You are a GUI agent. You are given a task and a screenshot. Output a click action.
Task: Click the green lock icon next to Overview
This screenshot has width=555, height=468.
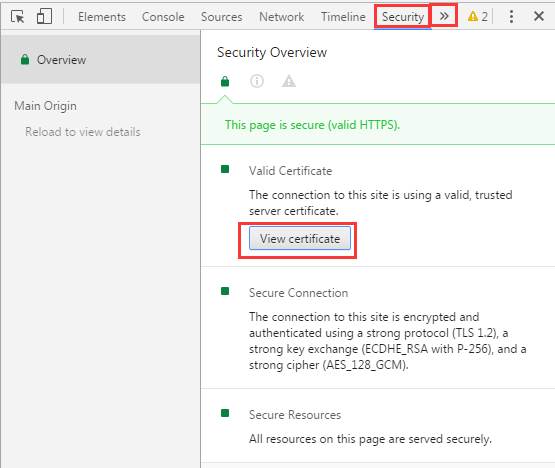[x=25, y=59]
